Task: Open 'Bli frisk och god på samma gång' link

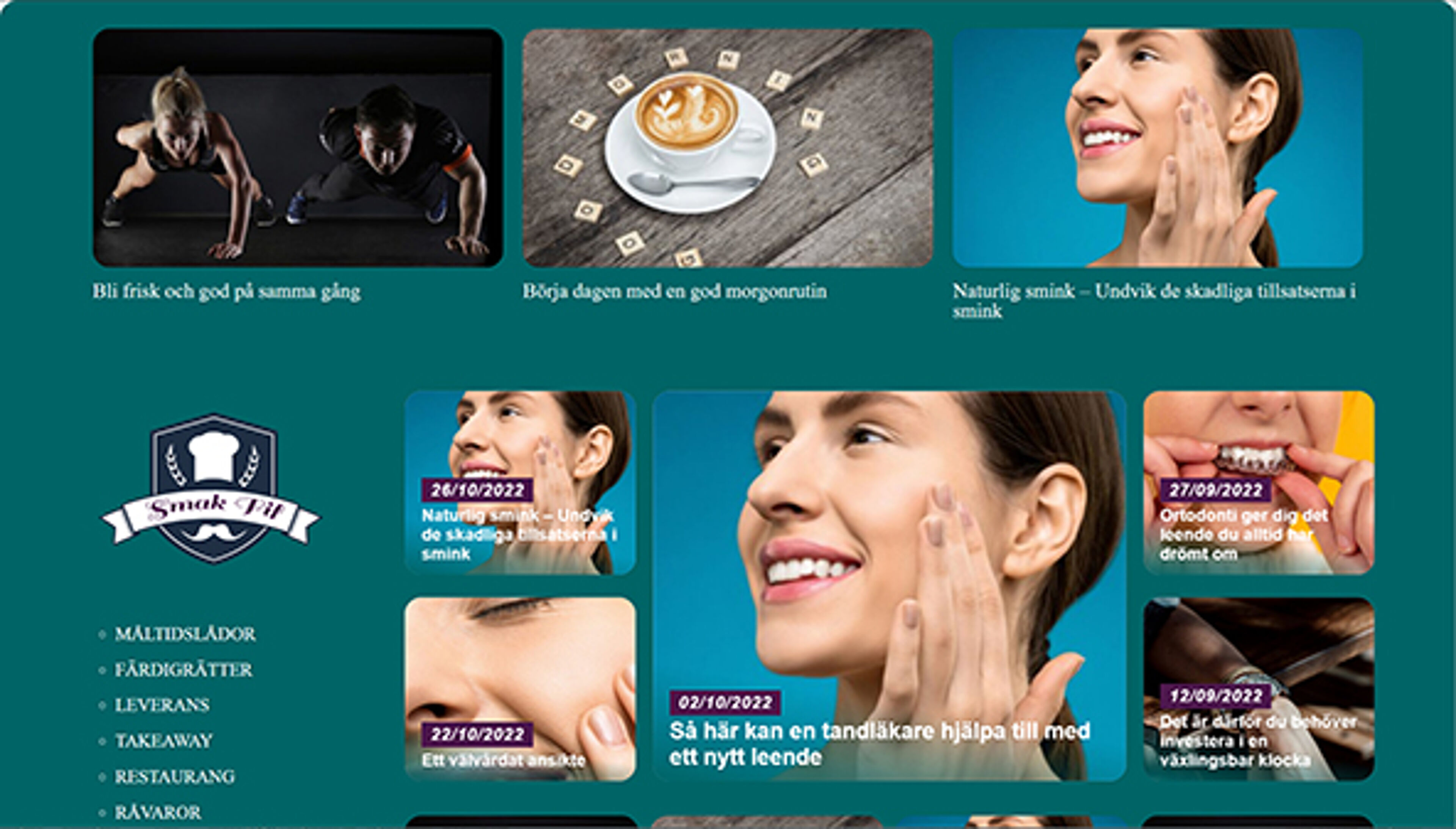Action: [x=226, y=292]
